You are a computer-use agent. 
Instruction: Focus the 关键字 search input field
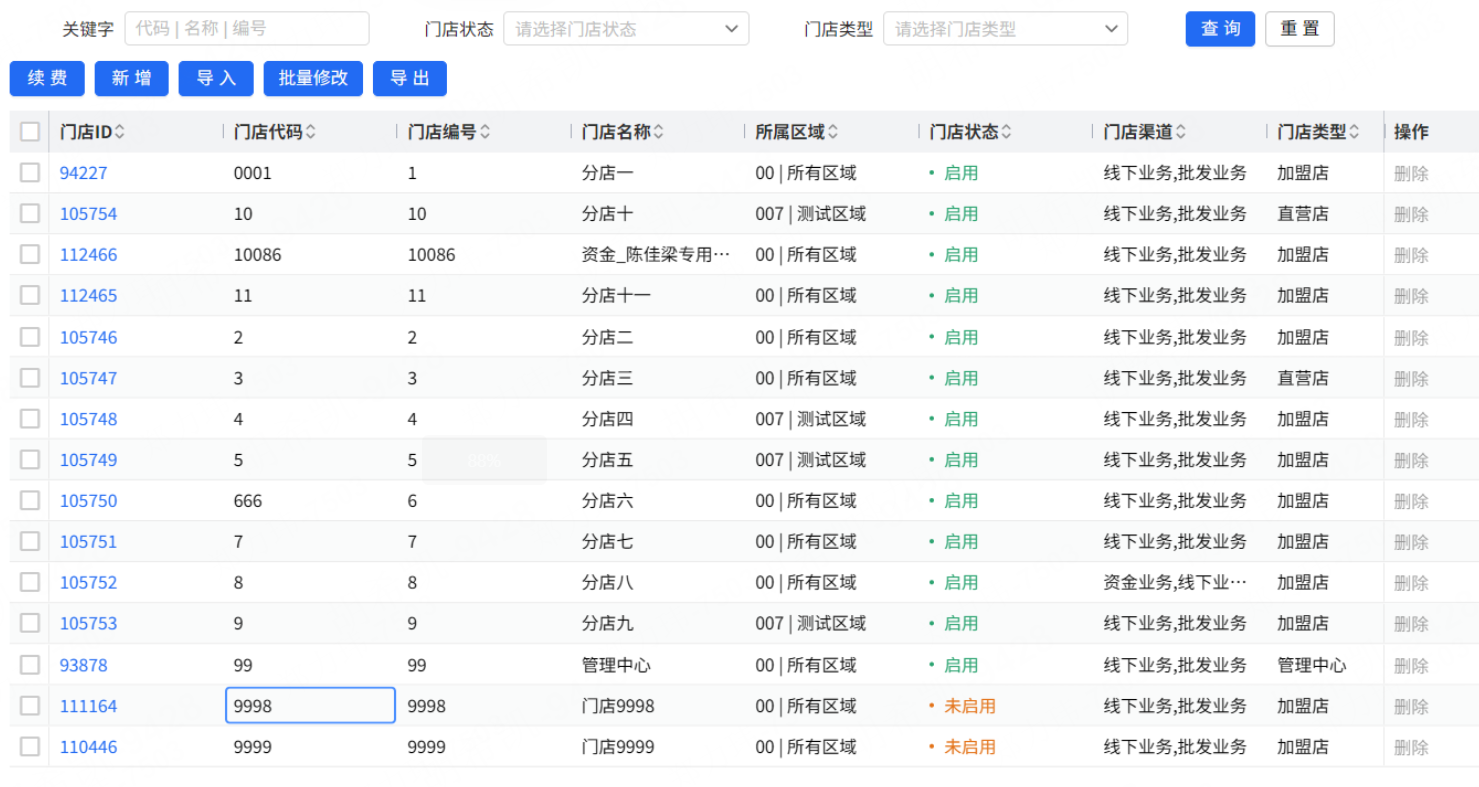246,29
